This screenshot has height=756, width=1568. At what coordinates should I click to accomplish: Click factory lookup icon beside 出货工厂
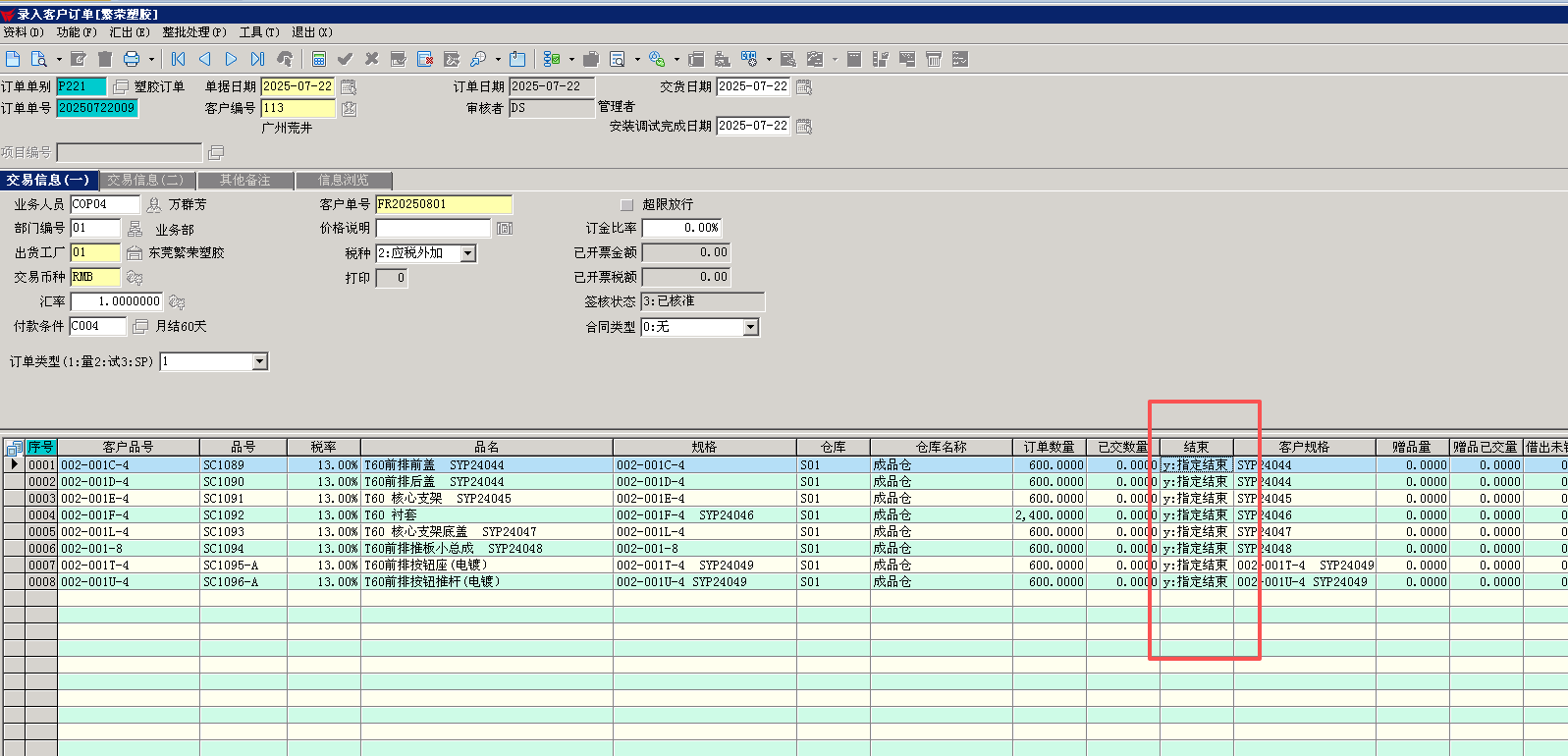pos(135,252)
